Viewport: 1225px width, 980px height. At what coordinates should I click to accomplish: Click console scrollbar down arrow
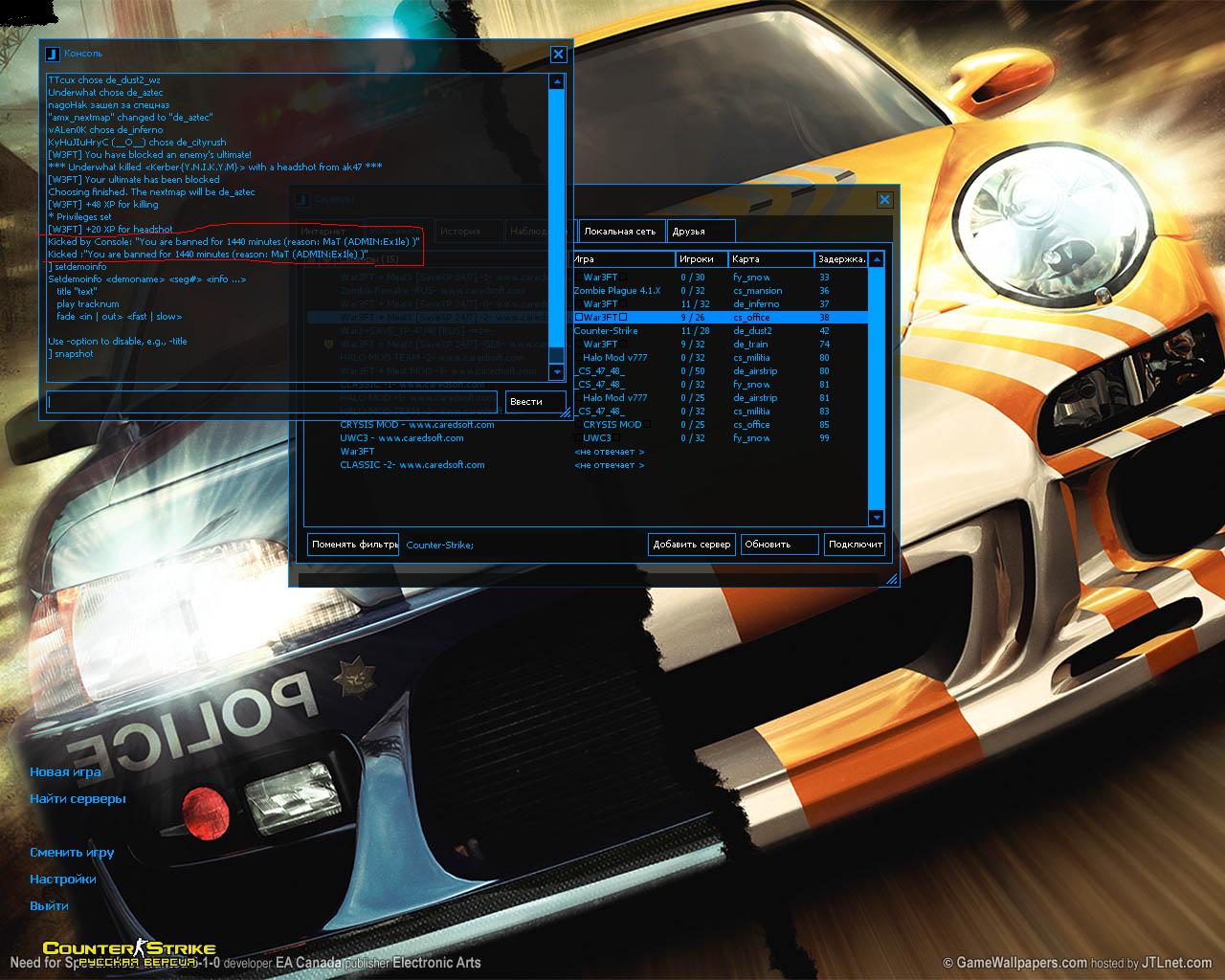pos(556,371)
